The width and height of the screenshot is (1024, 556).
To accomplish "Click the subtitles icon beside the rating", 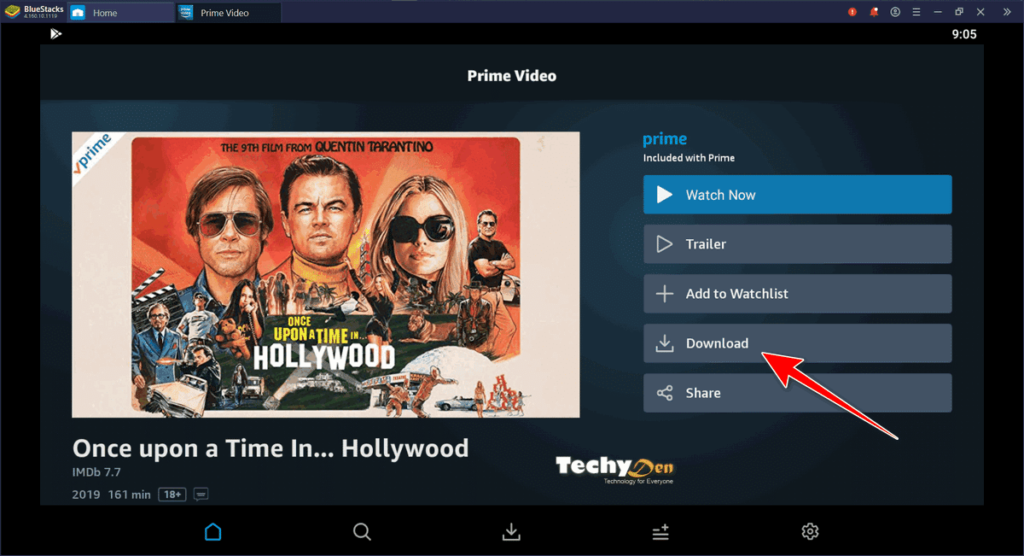I will click(201, 495).
